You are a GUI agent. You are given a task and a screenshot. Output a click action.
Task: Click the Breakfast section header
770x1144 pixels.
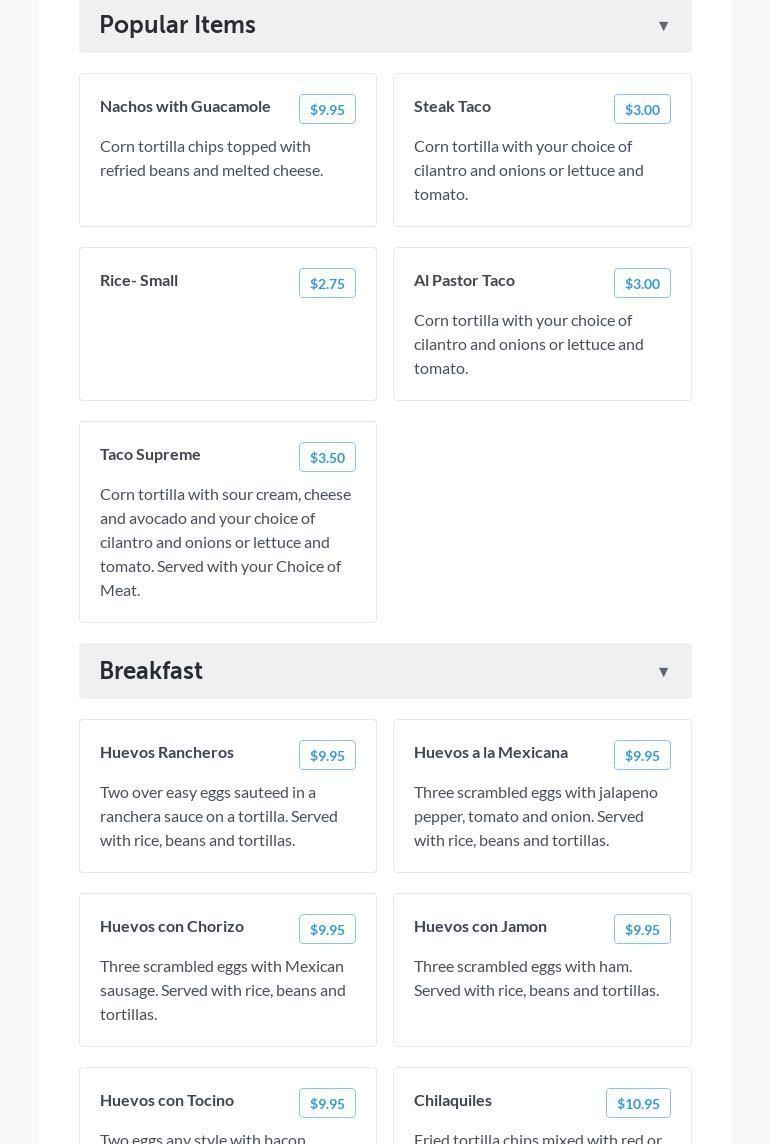click(151, 671)
